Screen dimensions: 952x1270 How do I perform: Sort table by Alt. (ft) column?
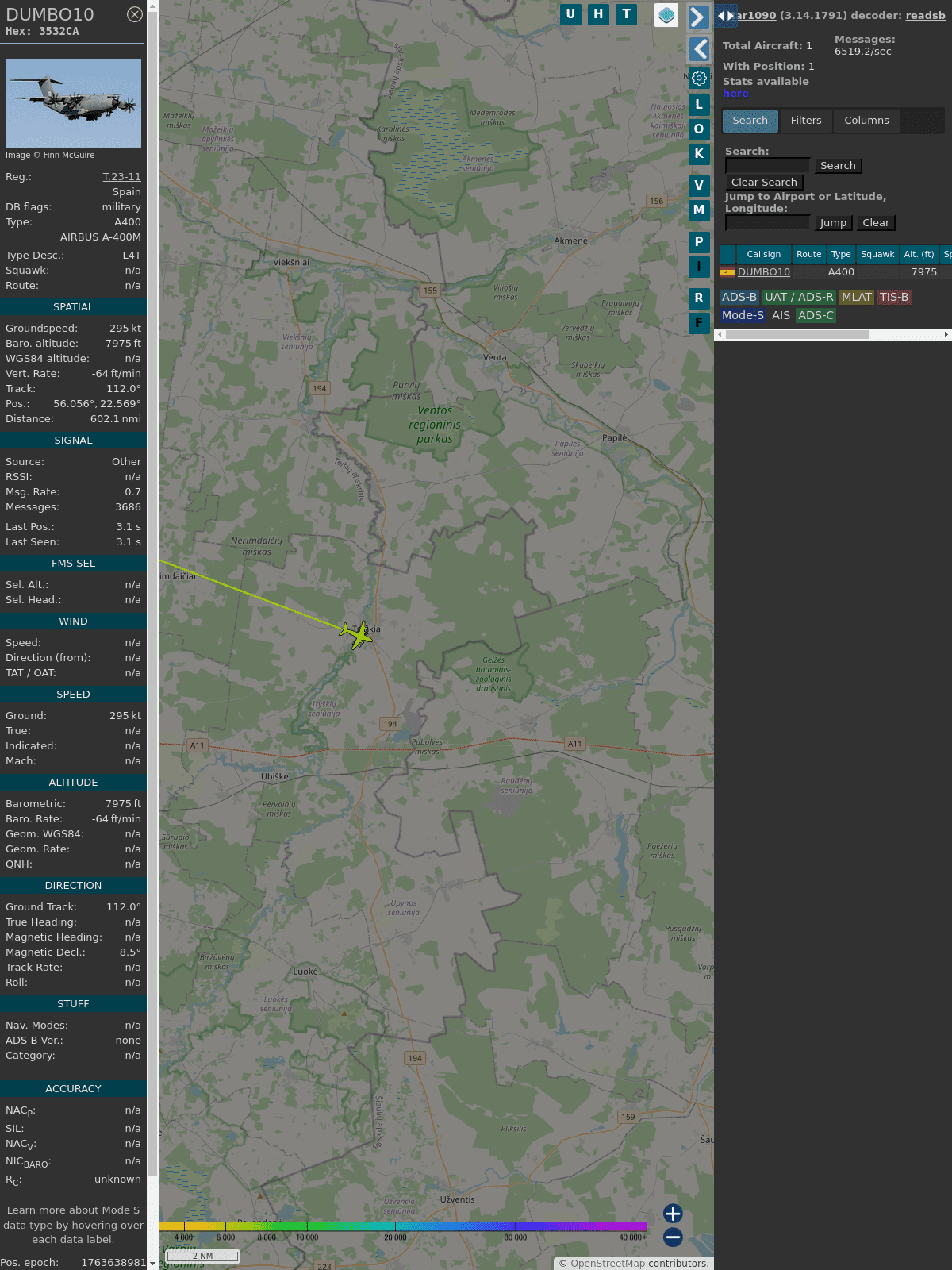(x=919, y=254)
